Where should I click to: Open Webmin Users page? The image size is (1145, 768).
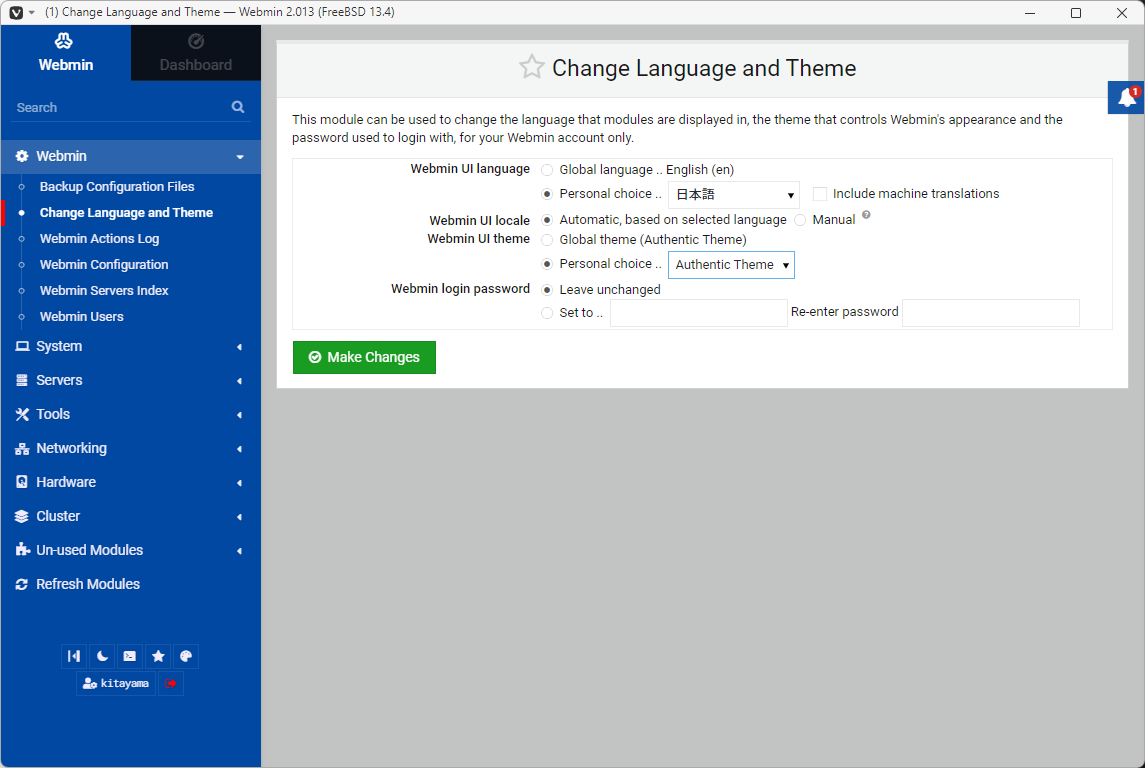[x=82, y=317]
